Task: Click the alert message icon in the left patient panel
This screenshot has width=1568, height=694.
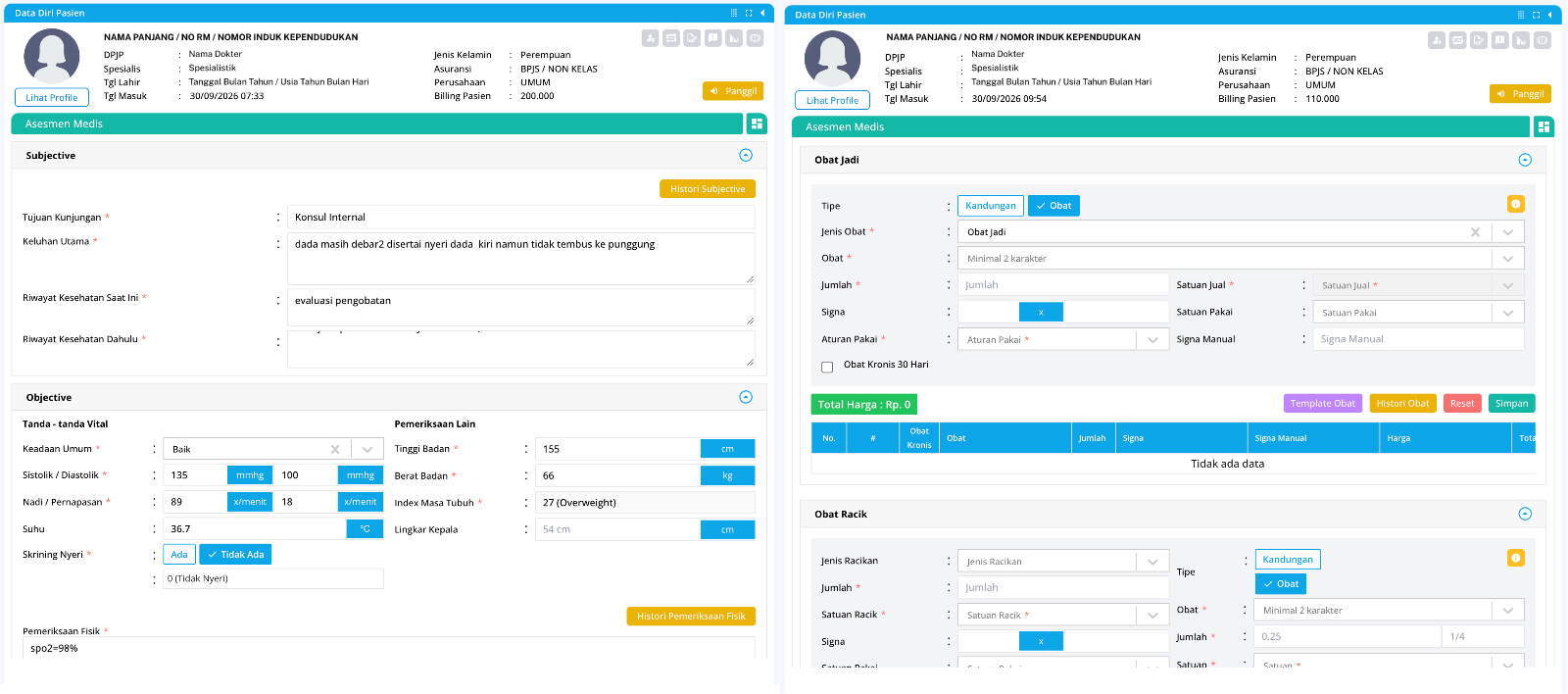Action: click(x=712, y=38)
